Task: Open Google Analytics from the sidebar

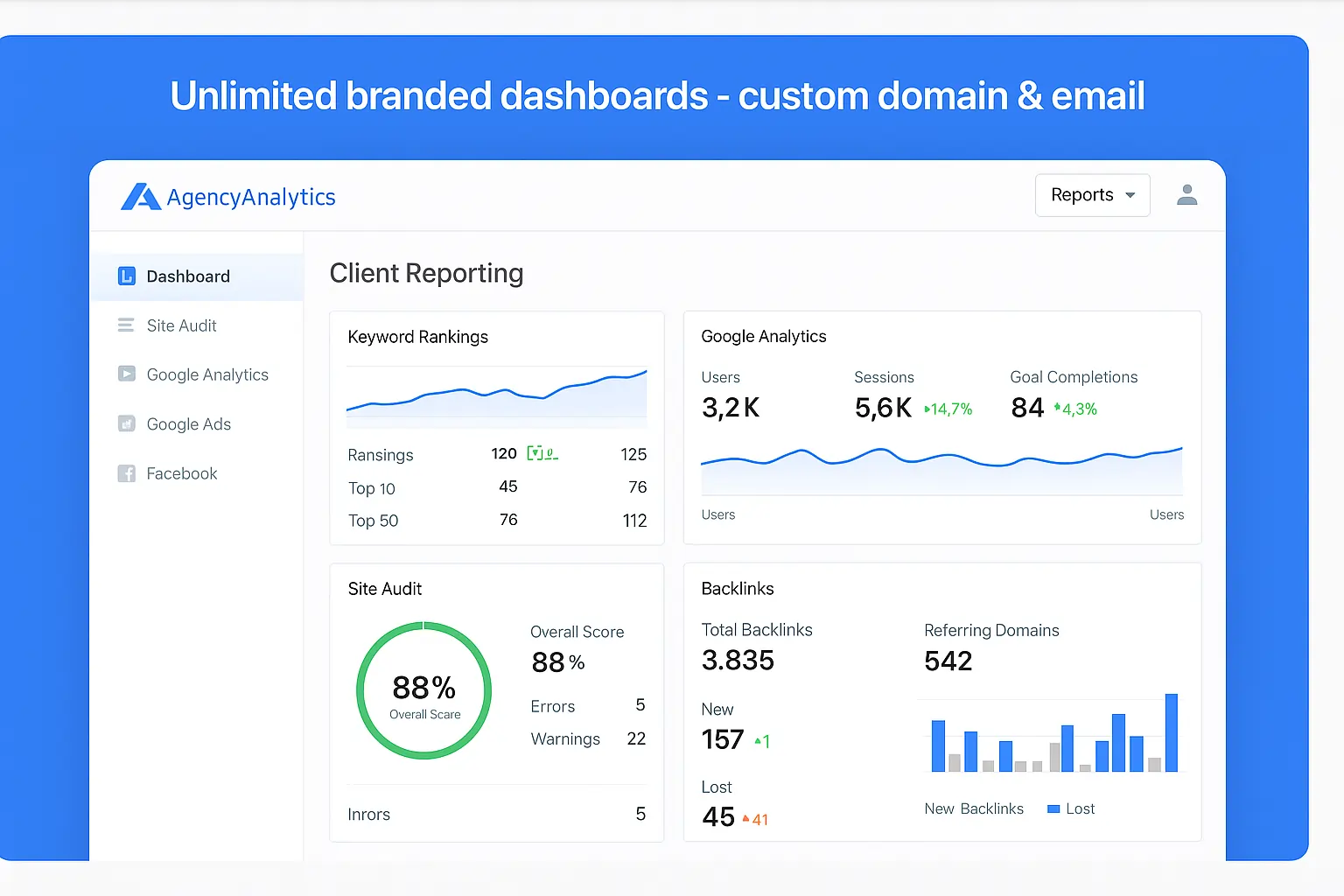Action: [207, 374]
